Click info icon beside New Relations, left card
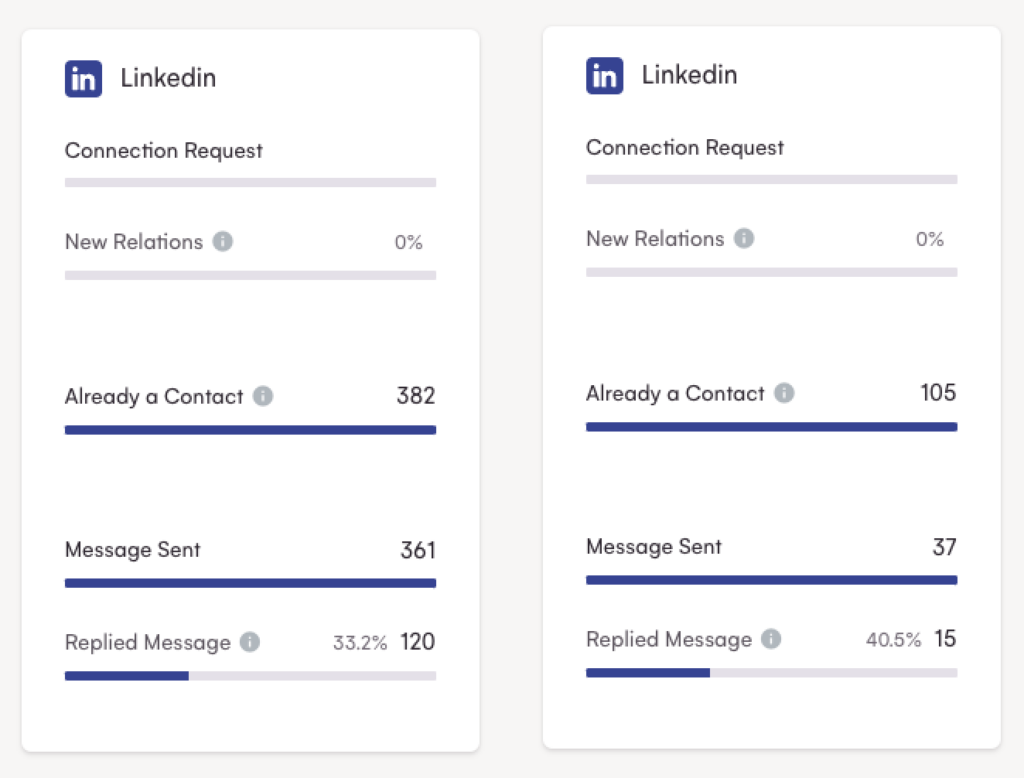The image size is (1024, 778). (x=223, y=242)
